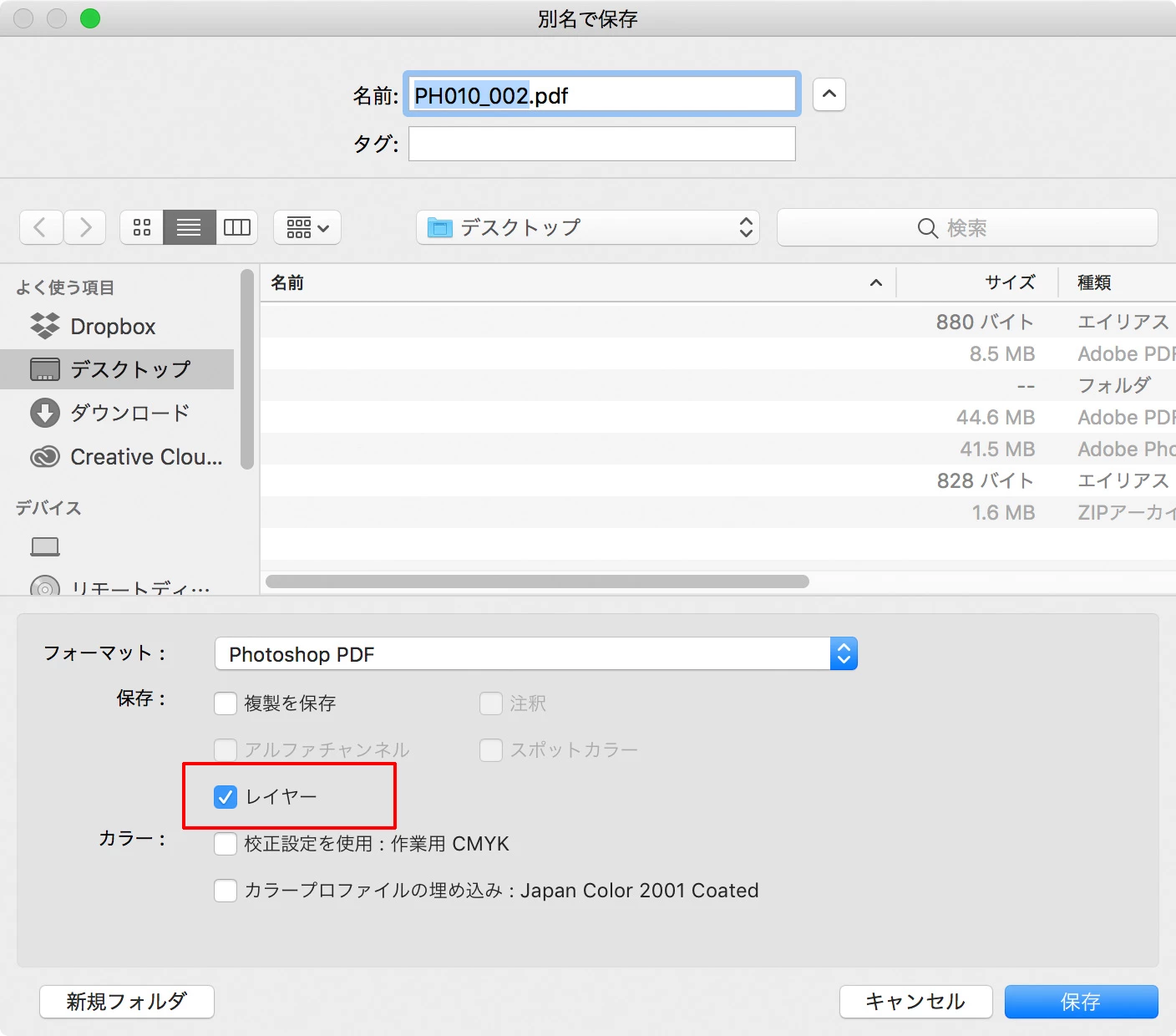Click the キャンセル button
This screenshot has height=1036, width=1176.
click(915, 1002)
